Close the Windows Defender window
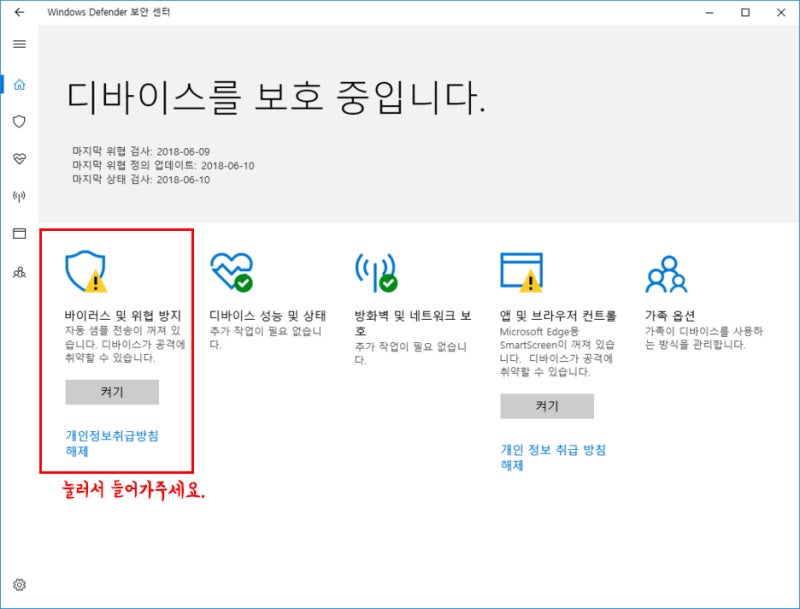The image size is (800, 609). click(781, 12)
